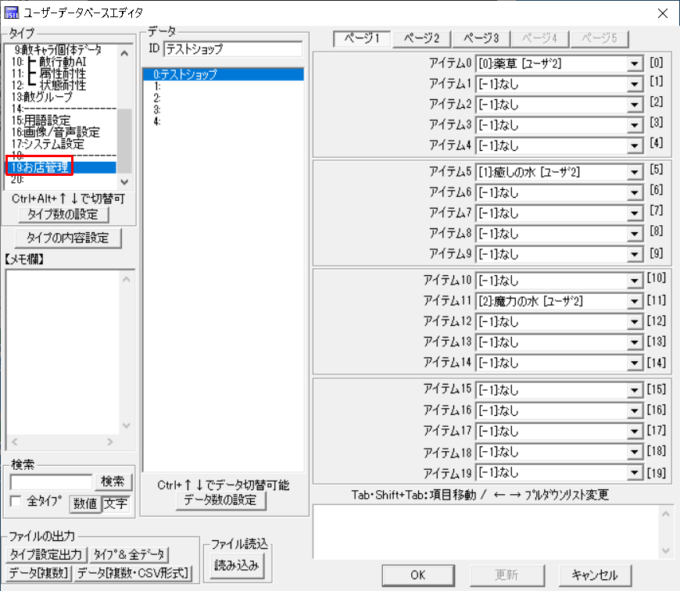Open the アイテム0 dropdown showing 薬草
This screenshot has width=680, height=591.
635,64
